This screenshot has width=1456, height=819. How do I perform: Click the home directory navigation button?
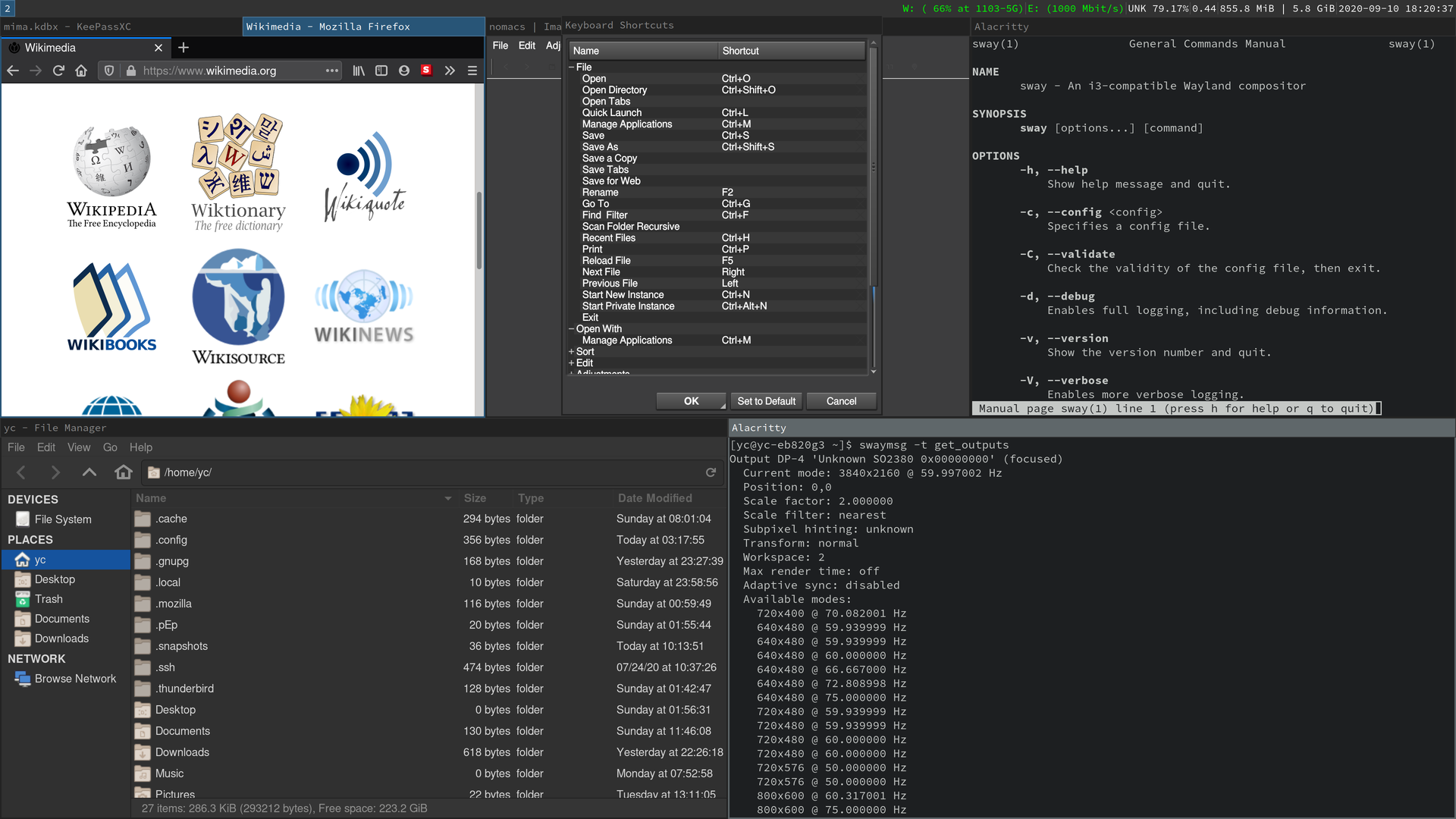(x=123, y=472)
